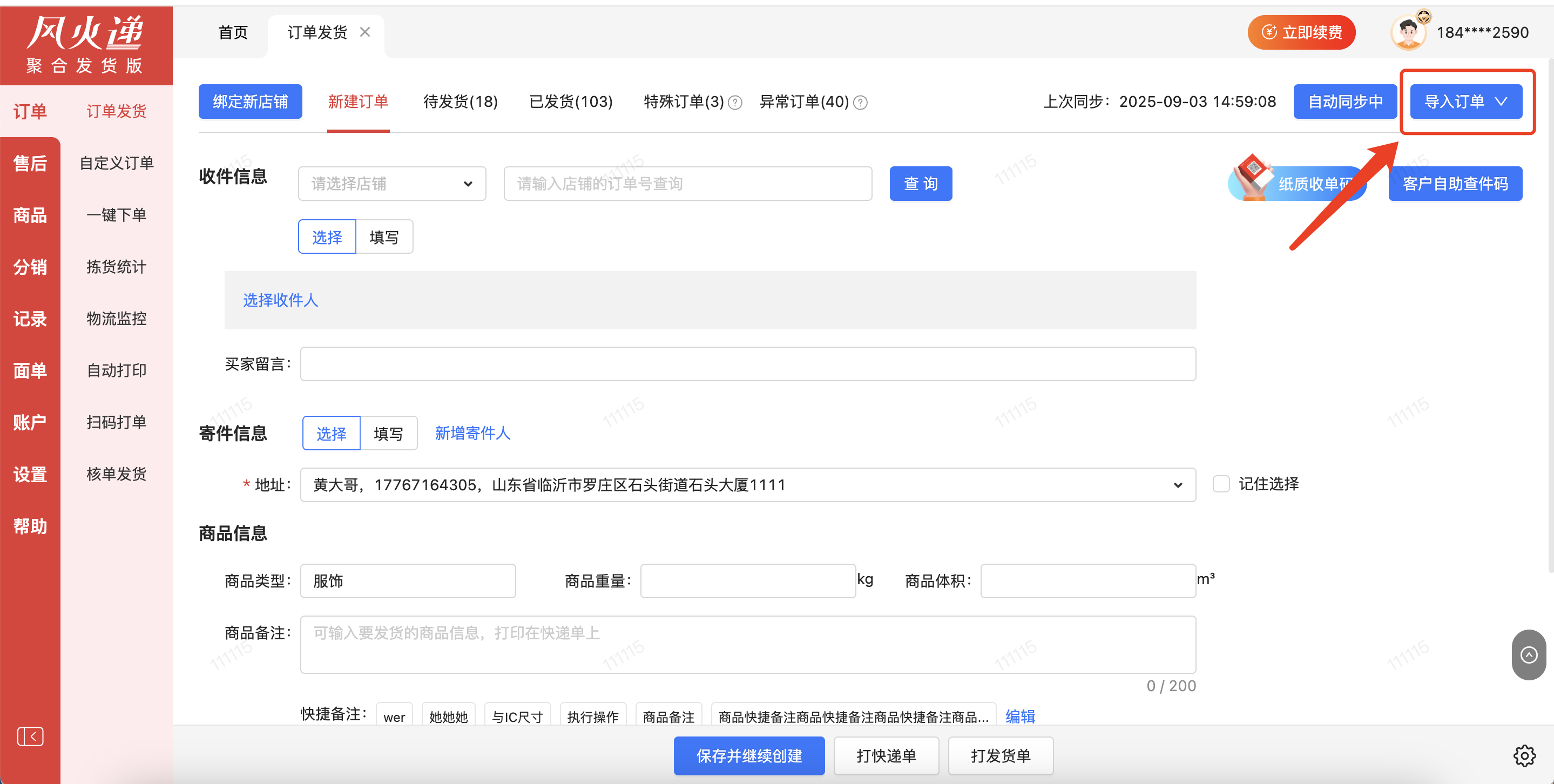Open 核单发货 submenu item
1554x784 pixels.
(117, 474)
